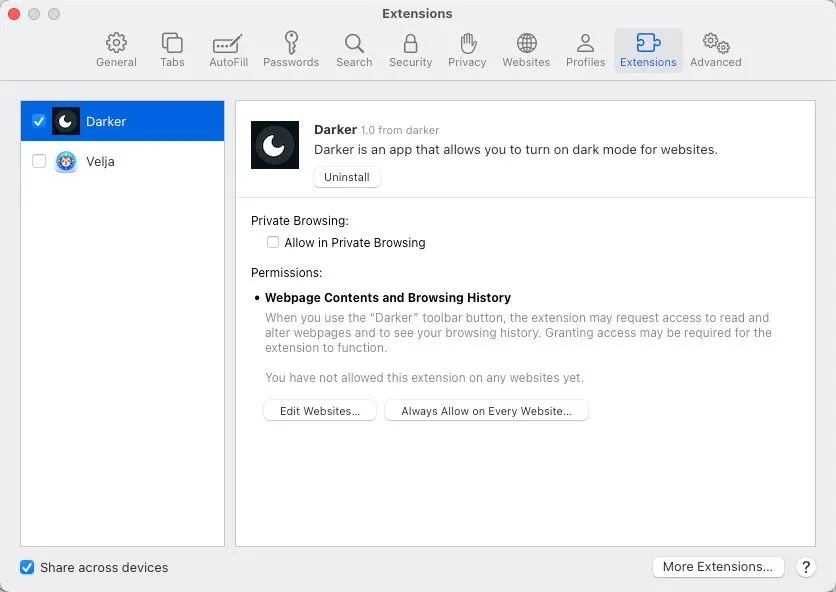
Task: Open the General preferences pane
Action: click(x=116, y=48)
